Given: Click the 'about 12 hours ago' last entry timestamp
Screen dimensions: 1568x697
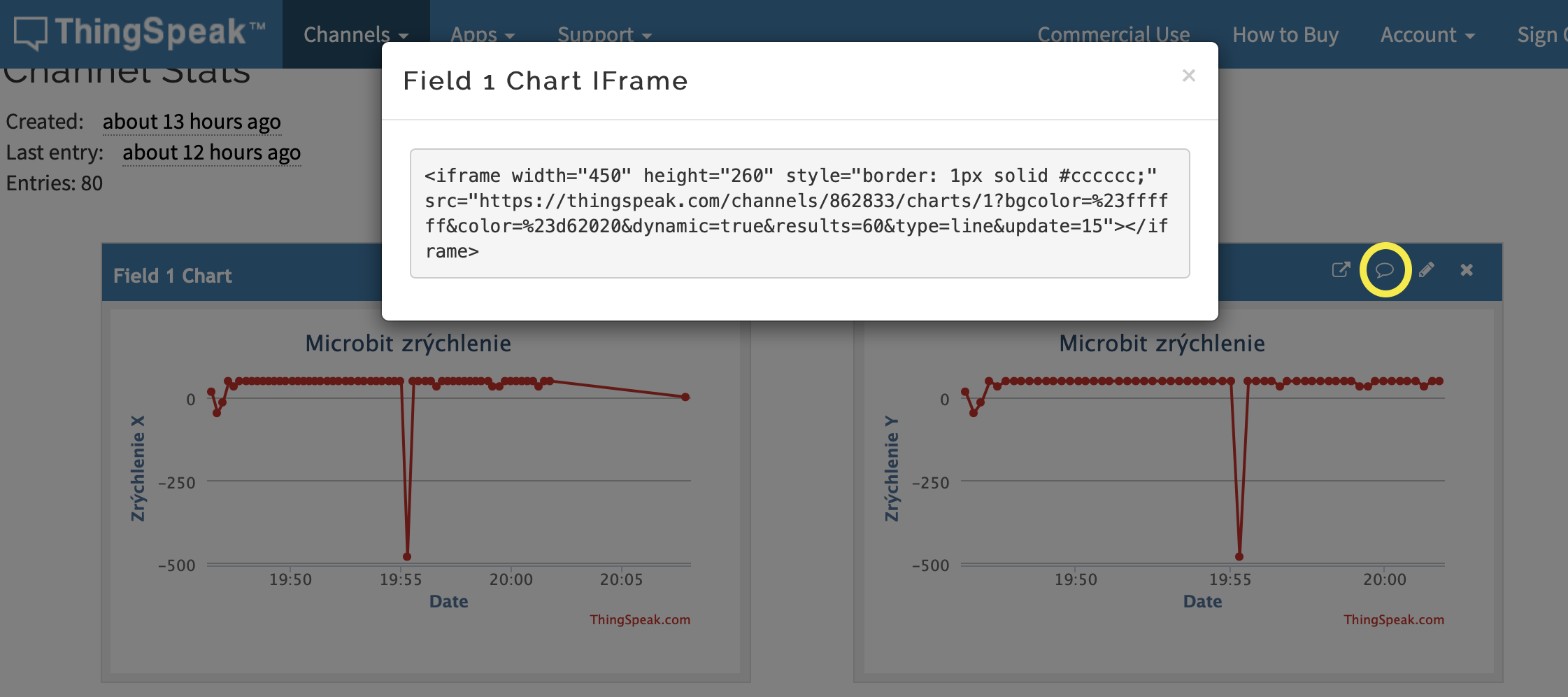Looking at the screenshot, I should [211, 153].
